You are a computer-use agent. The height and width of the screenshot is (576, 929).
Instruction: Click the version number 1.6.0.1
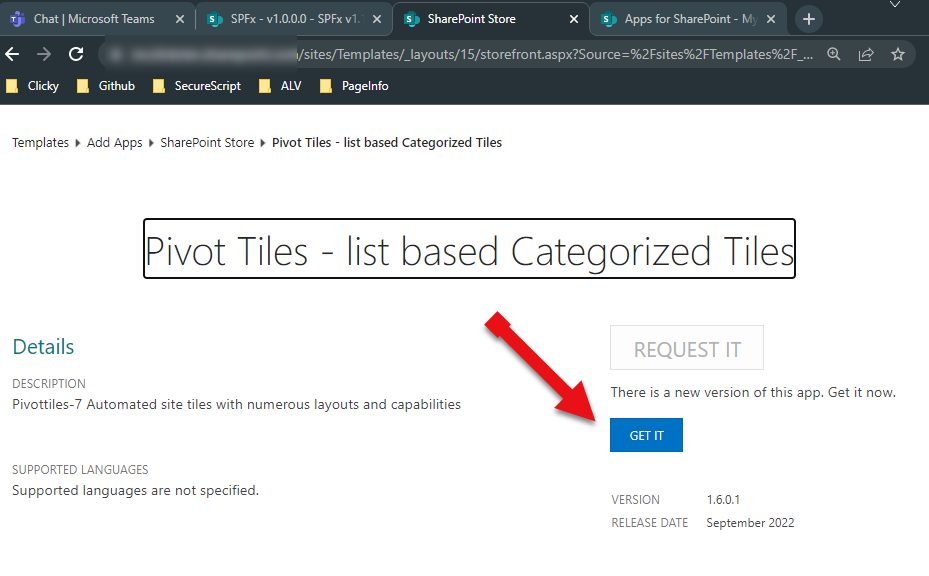(723, 500)
